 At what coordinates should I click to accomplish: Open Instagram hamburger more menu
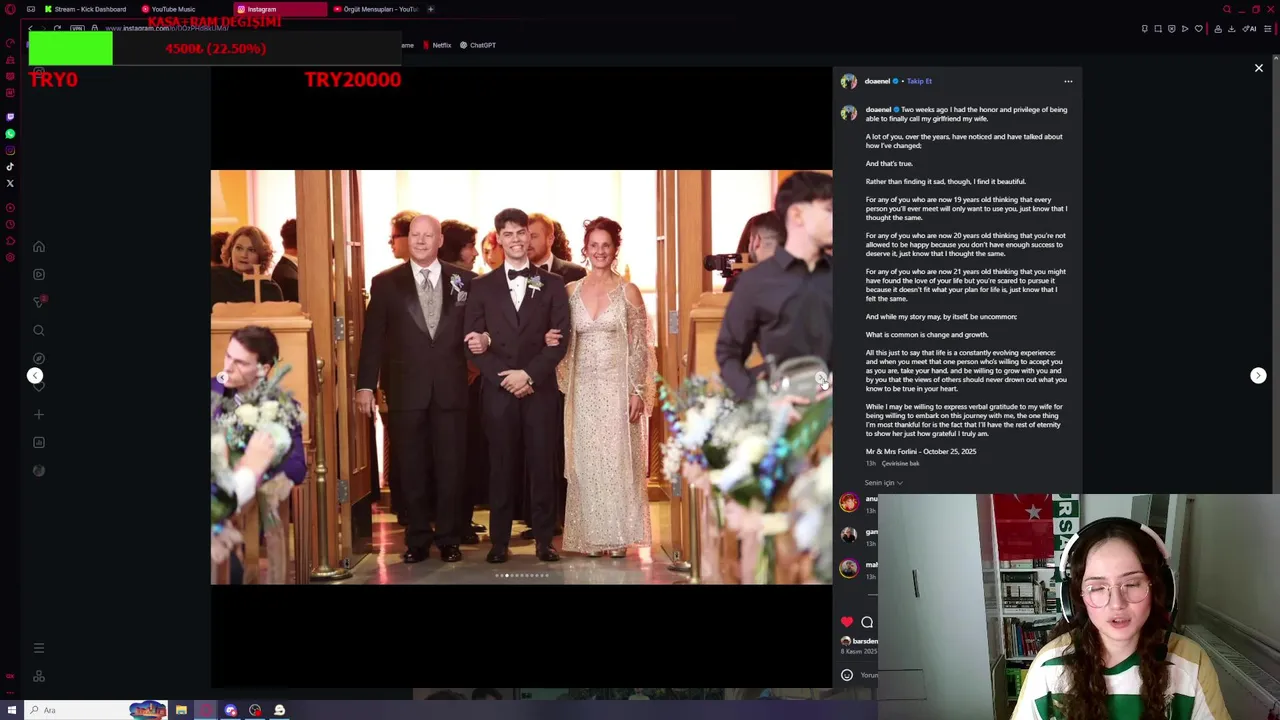point(39,648)
